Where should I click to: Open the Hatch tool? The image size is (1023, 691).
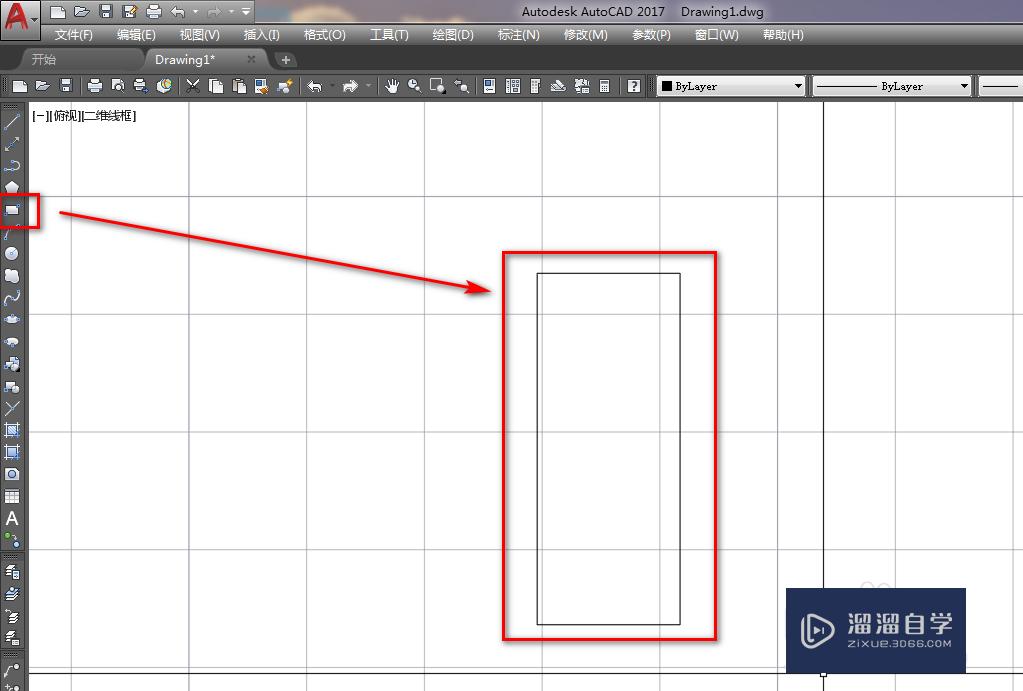coord(13,429)
